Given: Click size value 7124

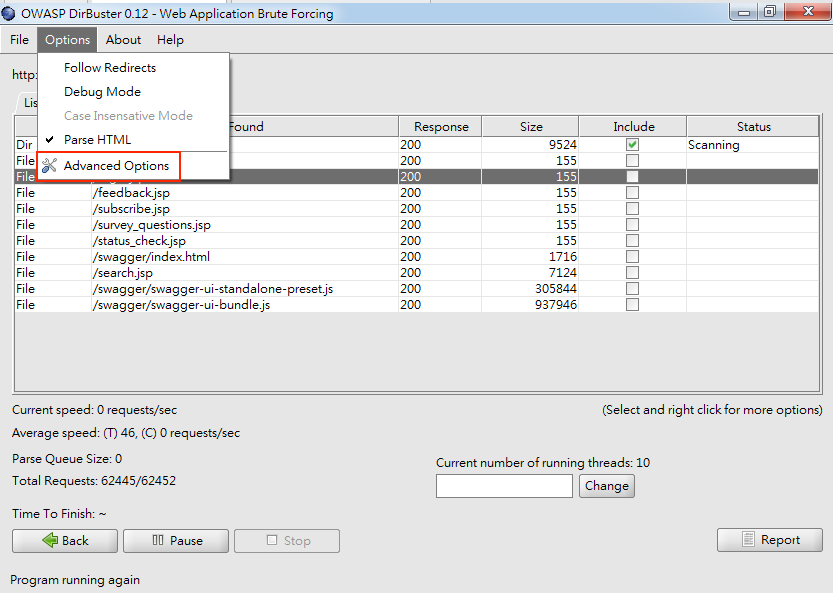Looking at the screenshot, I should pyautogui.click(x=563, y=272).
